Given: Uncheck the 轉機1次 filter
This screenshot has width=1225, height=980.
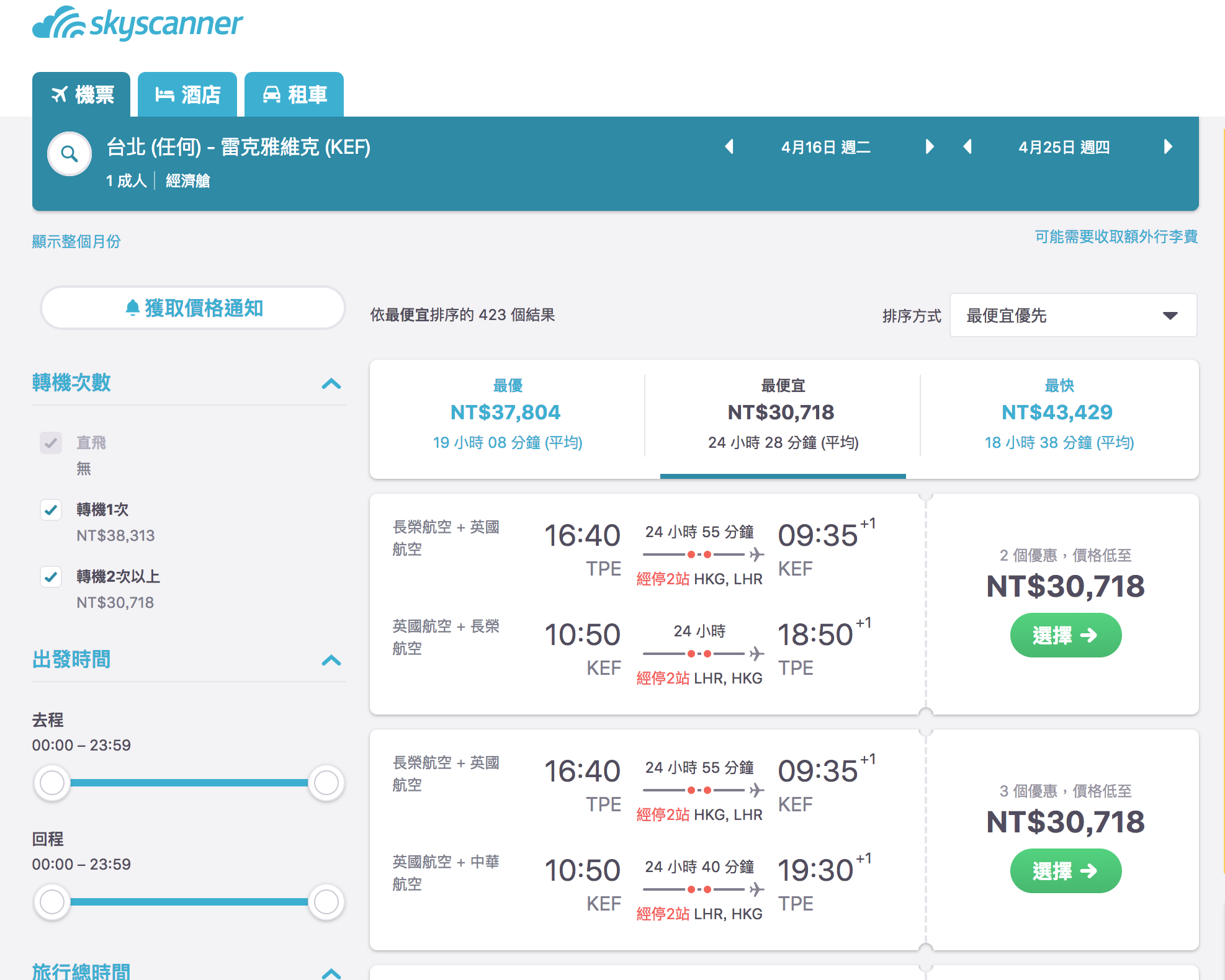Looking at the screenshot, I should [51, 510].
